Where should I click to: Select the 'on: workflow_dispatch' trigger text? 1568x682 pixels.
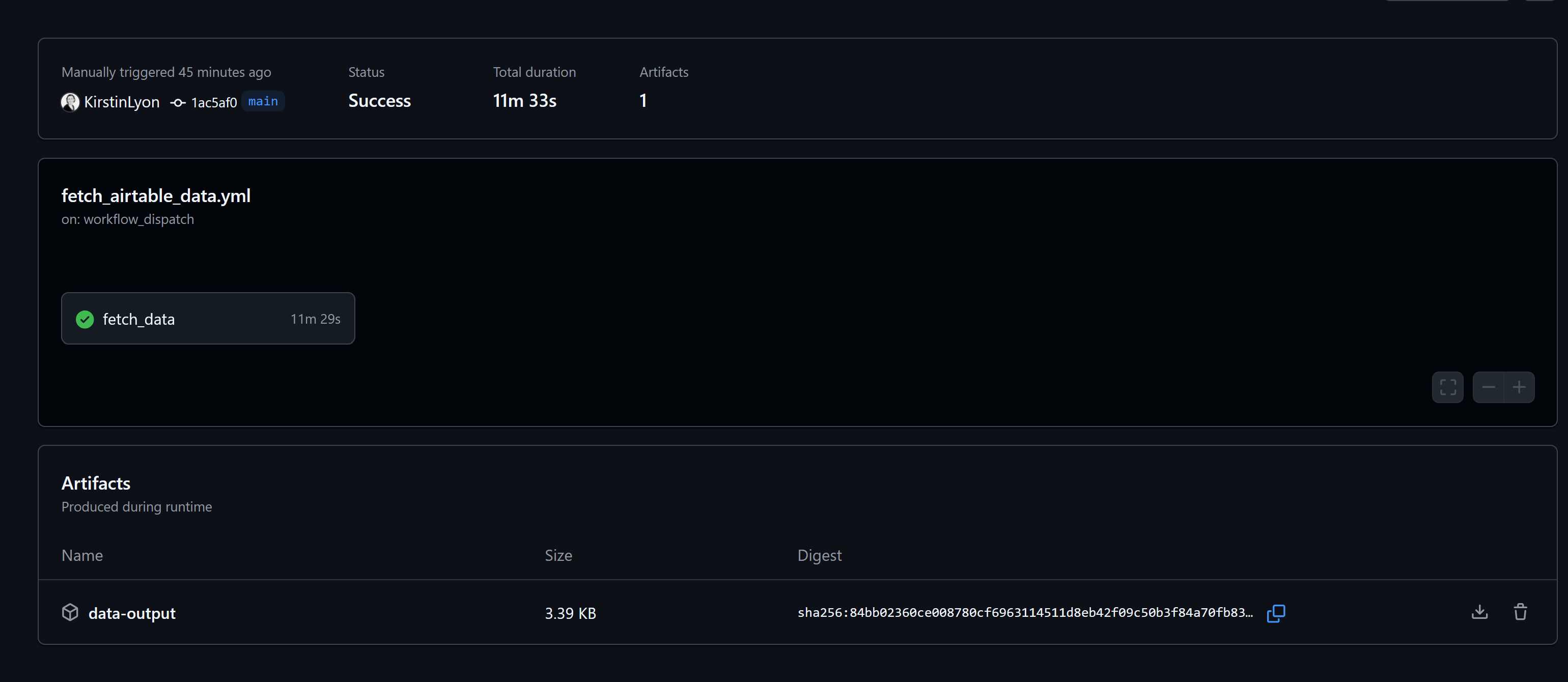point(128,219)
